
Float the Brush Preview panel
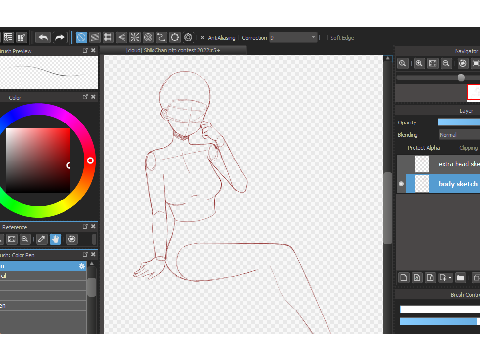pos(85,50)
